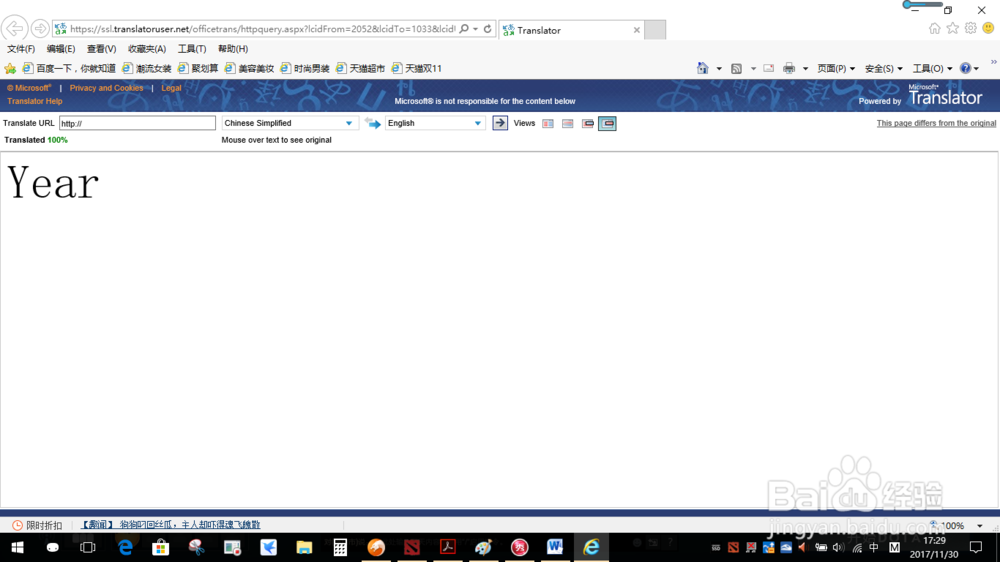Image resolution: width=1000 pixels, height=562 pixels.
Task: Click the RSS feeds icon
Action: pos(737,68)
